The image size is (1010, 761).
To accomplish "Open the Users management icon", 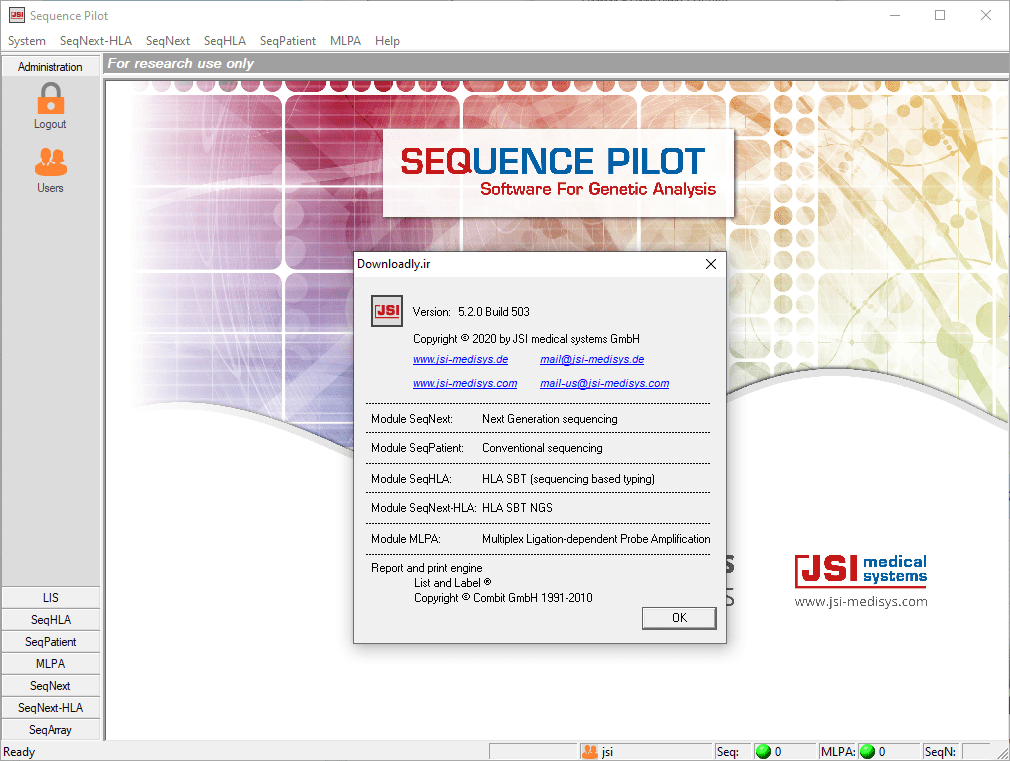I will 50,160.
